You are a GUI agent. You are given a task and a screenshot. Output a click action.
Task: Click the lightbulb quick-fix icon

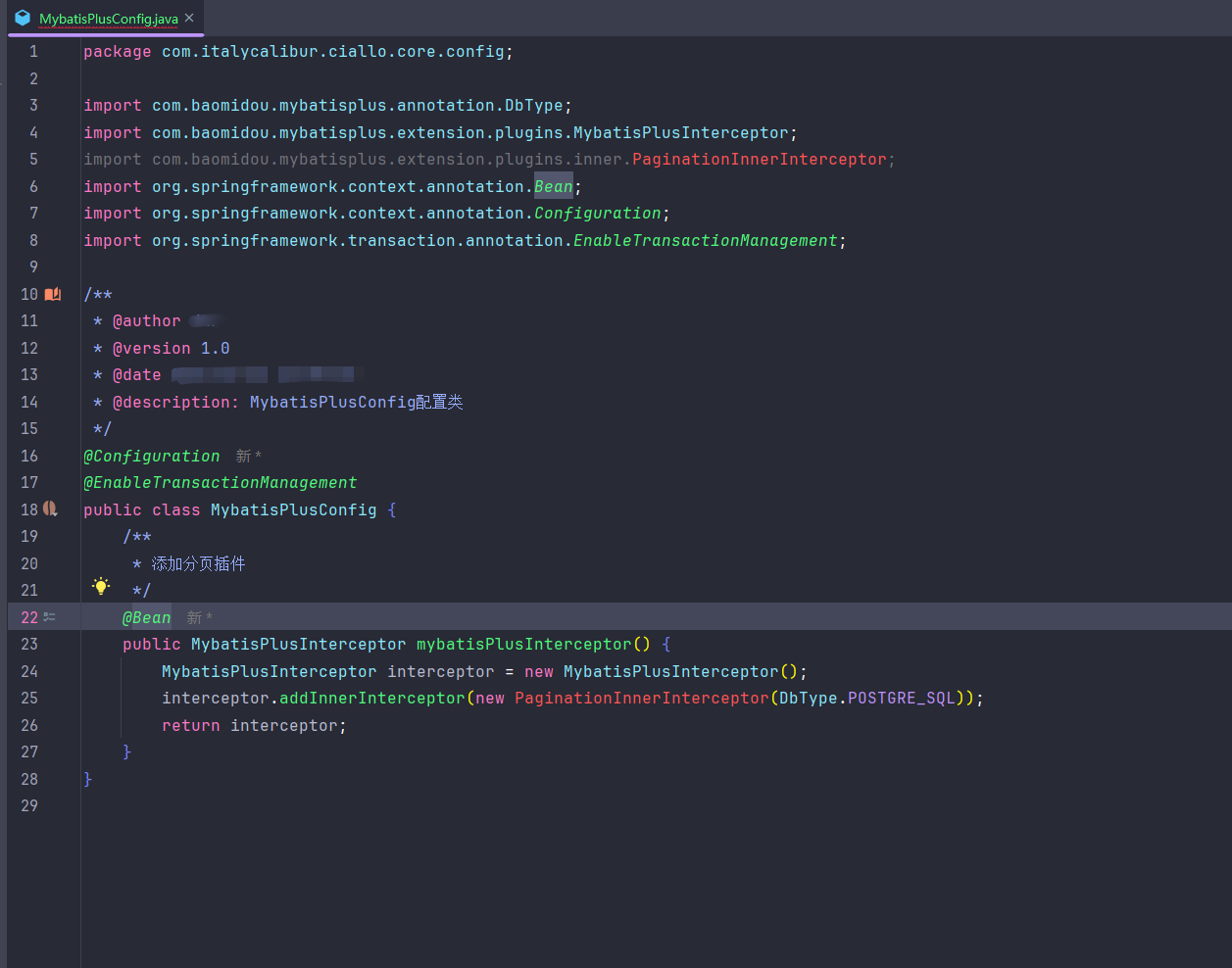pos(101,586)
